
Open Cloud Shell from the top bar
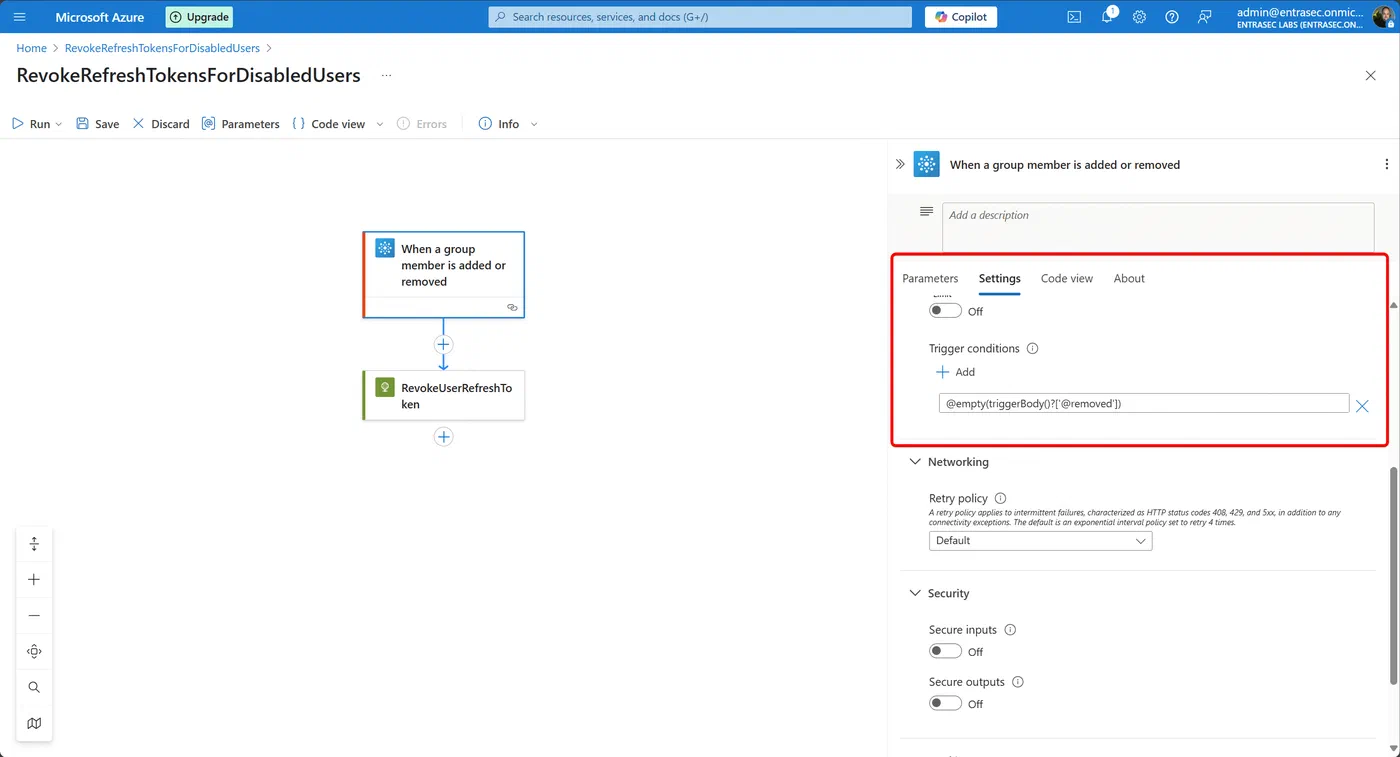(x=1074, y=17)
